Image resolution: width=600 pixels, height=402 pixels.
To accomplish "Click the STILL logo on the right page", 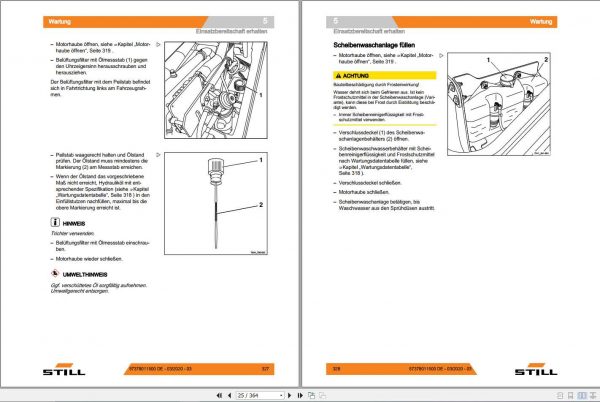I will click(536, 369).
